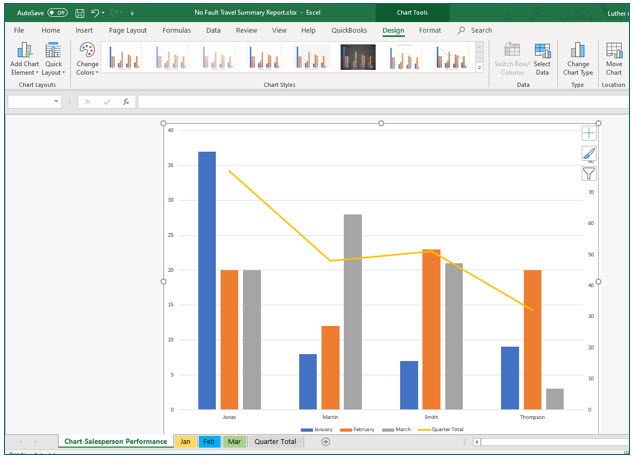Open the View tab

279,30
